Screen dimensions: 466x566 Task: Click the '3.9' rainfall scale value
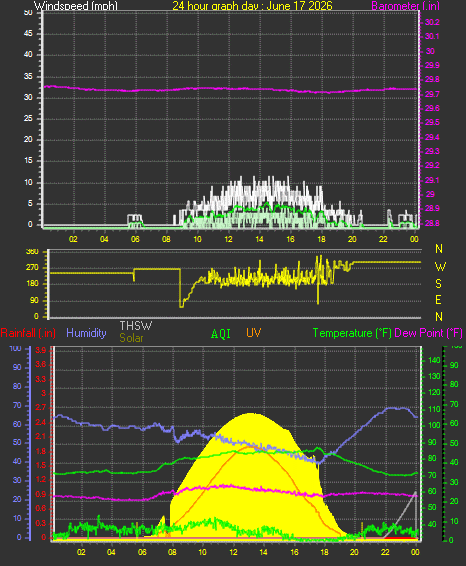click(40, 351)
